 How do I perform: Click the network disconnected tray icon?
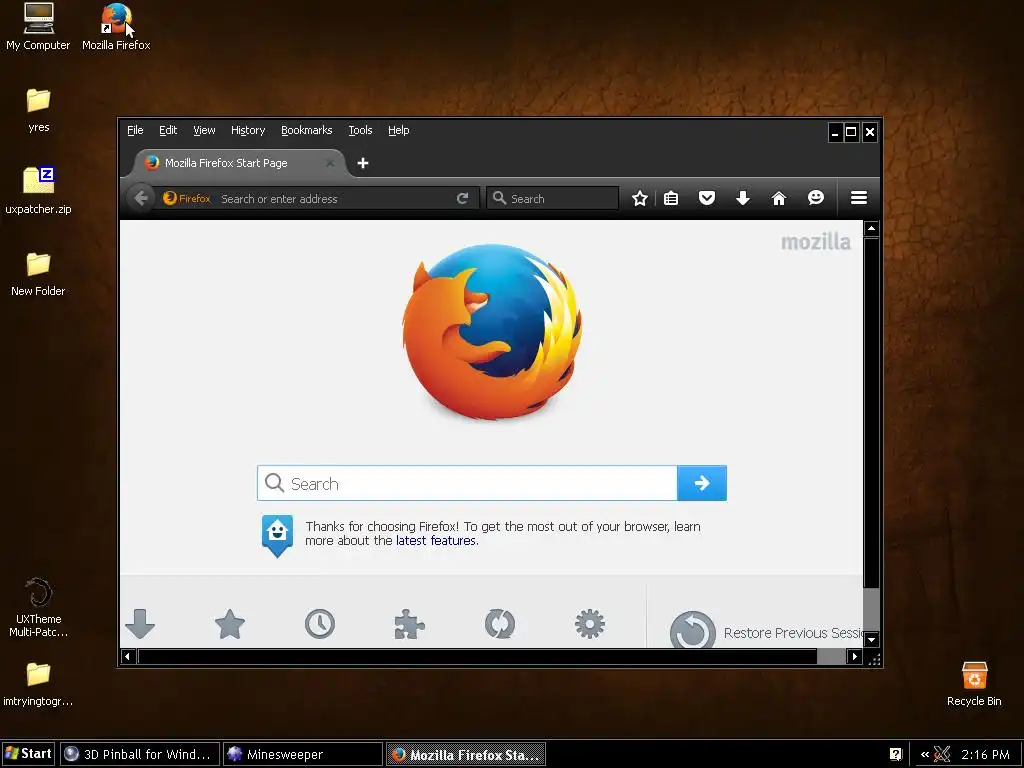942,754
